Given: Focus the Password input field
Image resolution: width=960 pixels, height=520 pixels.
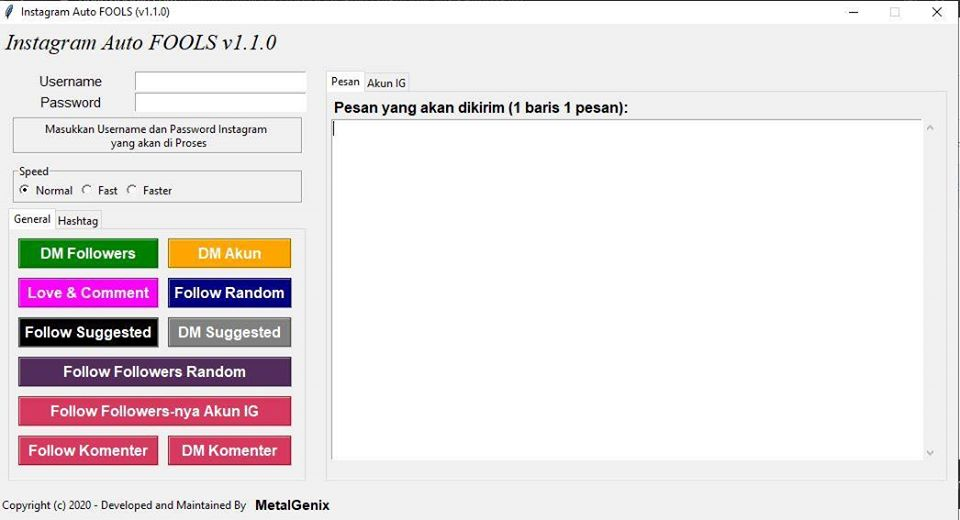Looking at the screenshot, I should pyautogui.click(x=220, y=102).
